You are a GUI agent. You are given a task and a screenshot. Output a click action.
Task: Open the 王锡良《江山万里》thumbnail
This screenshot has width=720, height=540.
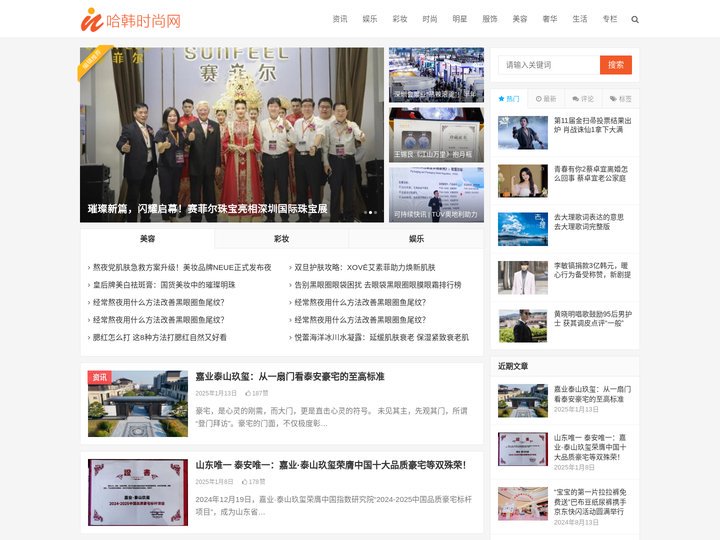(436, 135)
